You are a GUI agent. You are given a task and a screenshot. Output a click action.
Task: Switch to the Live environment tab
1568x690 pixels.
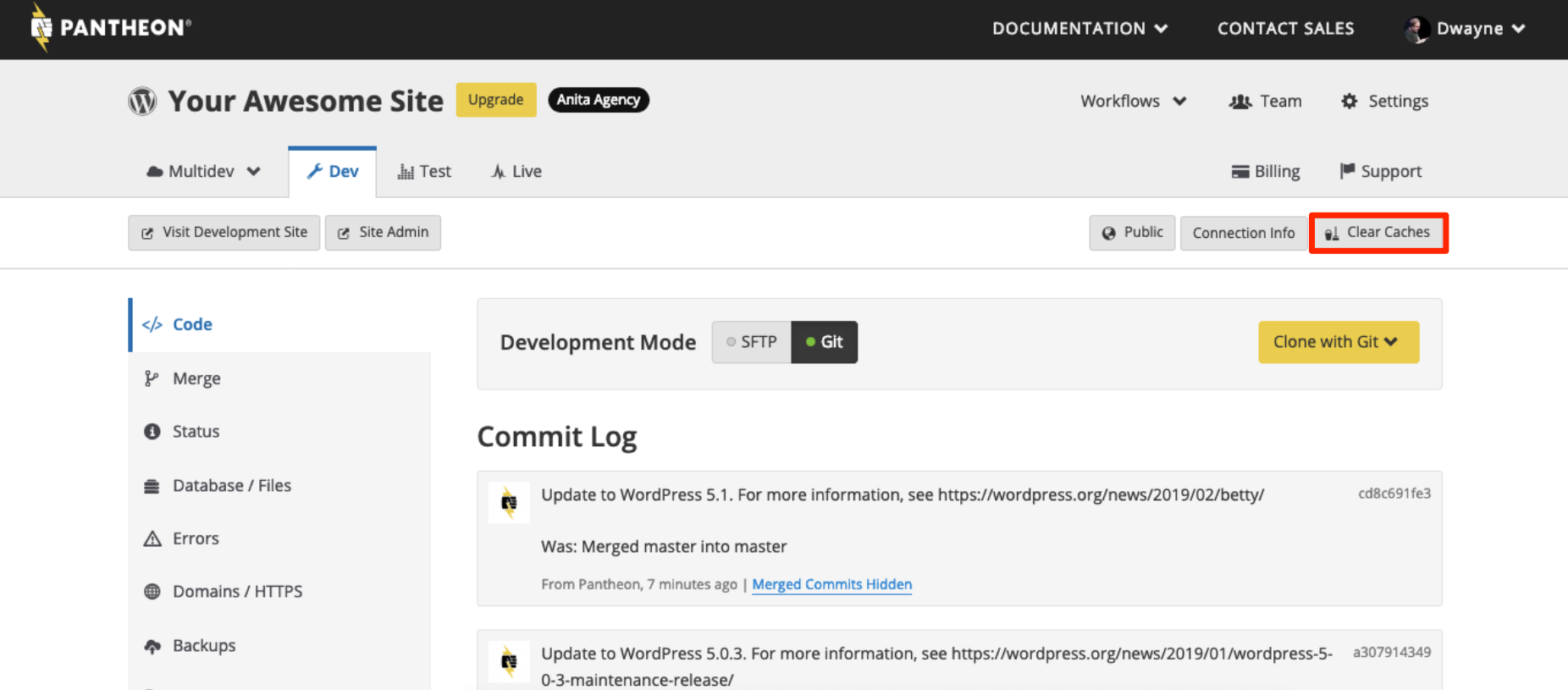point(516,172)
